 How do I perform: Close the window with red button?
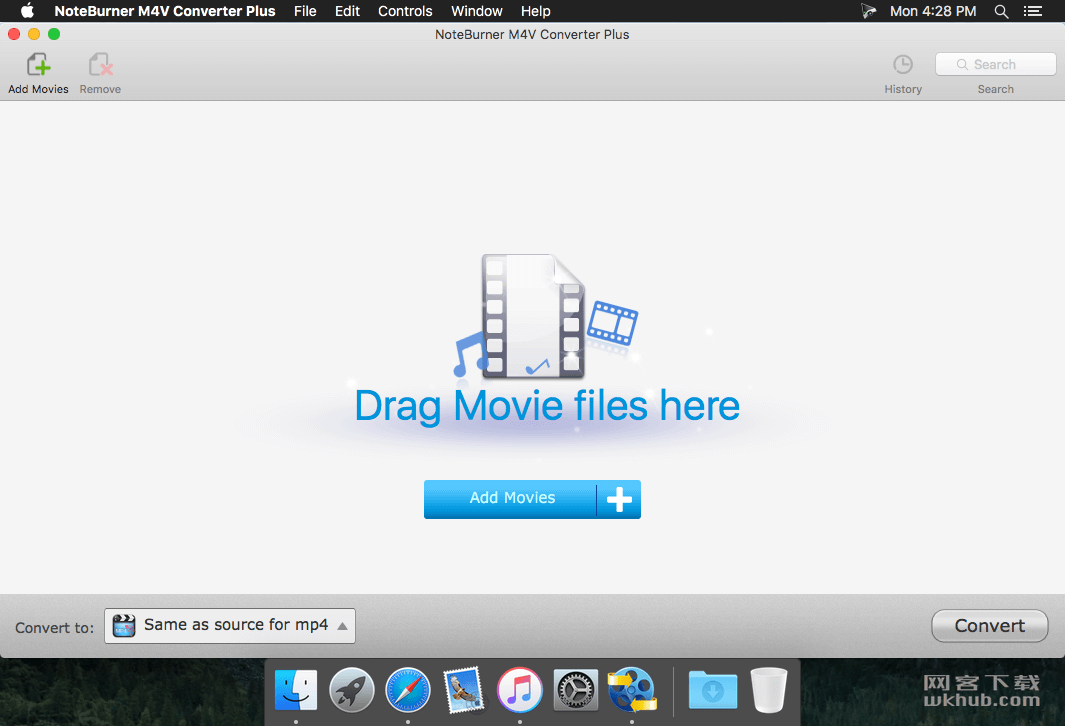coord(14,34)
